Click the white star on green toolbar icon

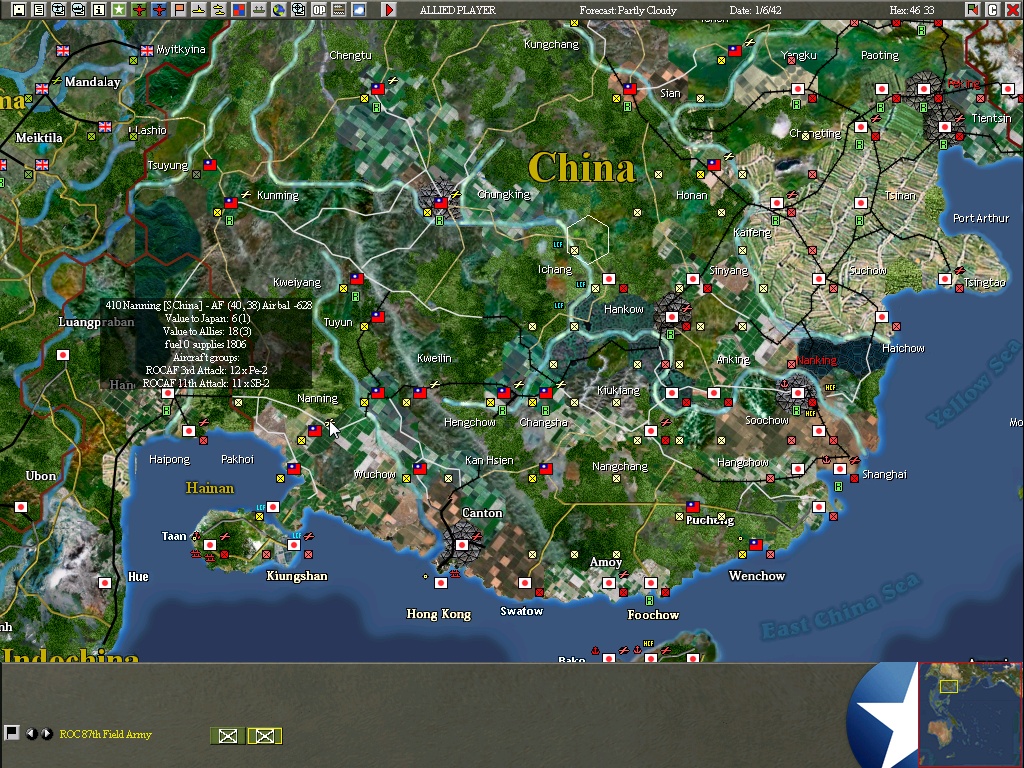[x=119, y=9]
